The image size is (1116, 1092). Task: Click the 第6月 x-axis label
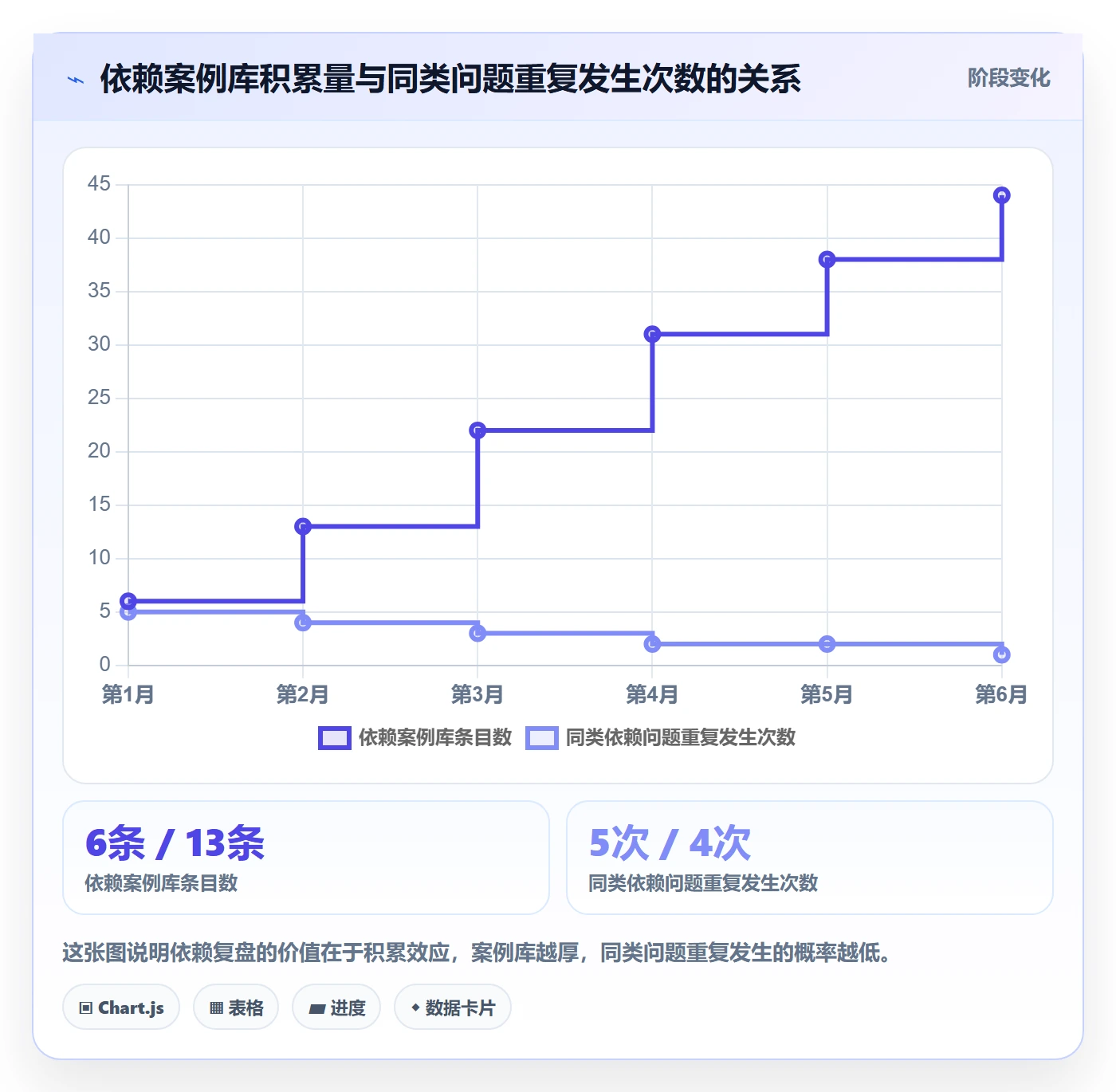click(x=1001, y=694)
